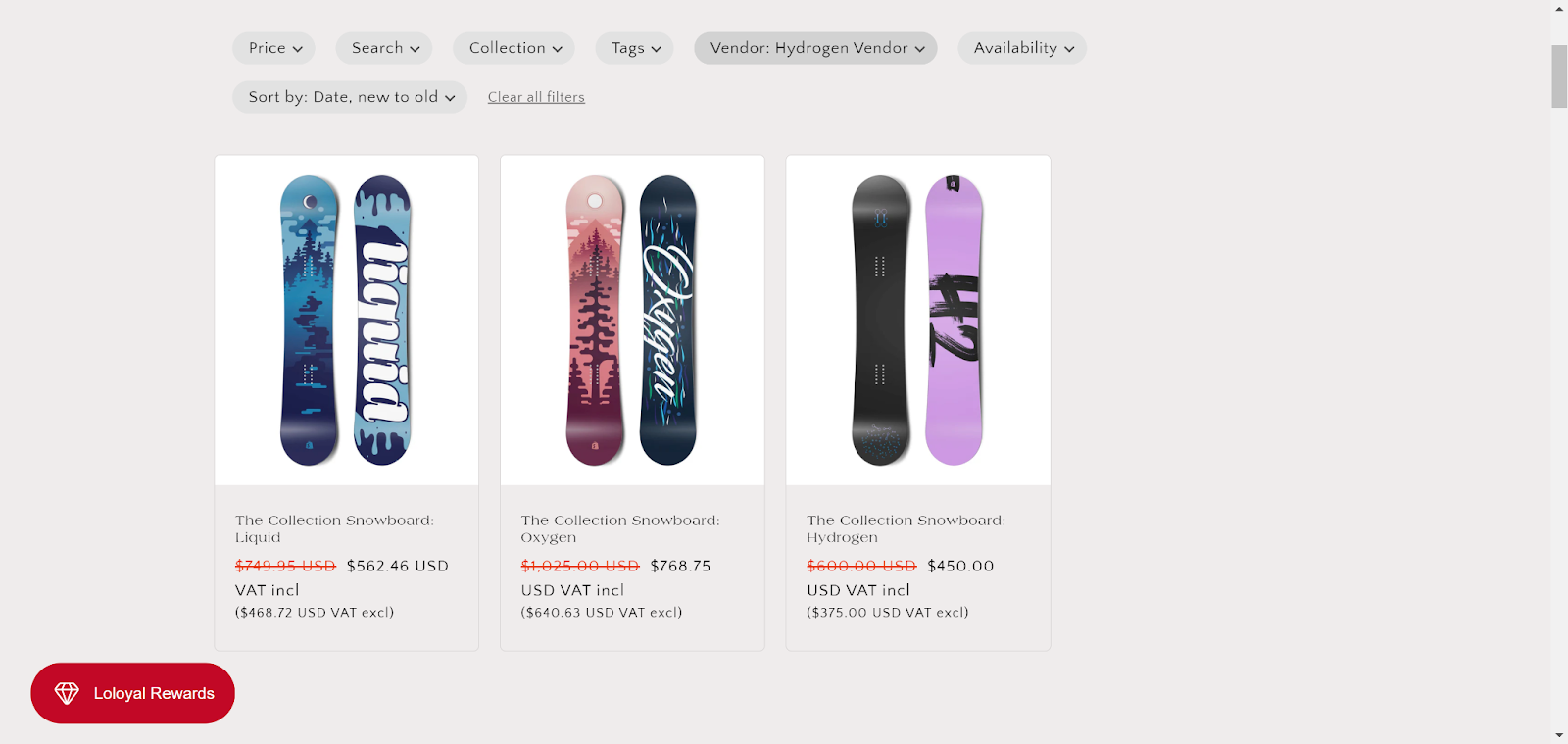Change the Sort by order dropdown
This screenshot has height=744, width=1568.
[350, 97]
